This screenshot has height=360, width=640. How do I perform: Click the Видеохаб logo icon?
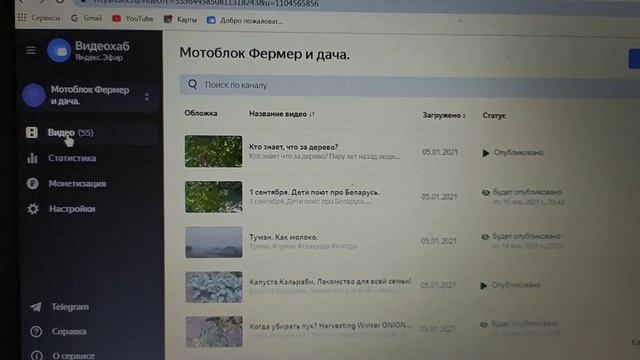59,51
